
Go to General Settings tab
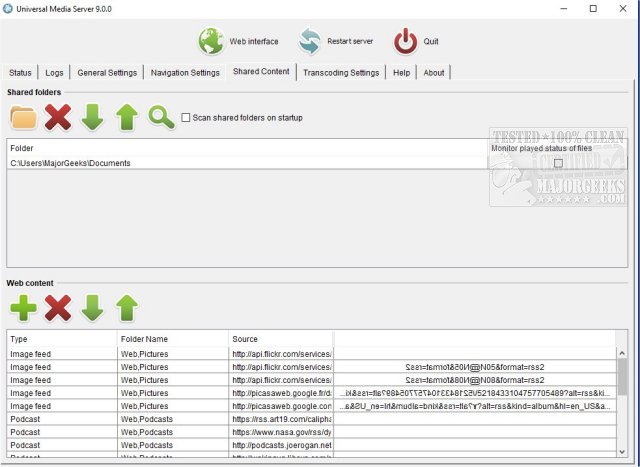coord(107,73)
